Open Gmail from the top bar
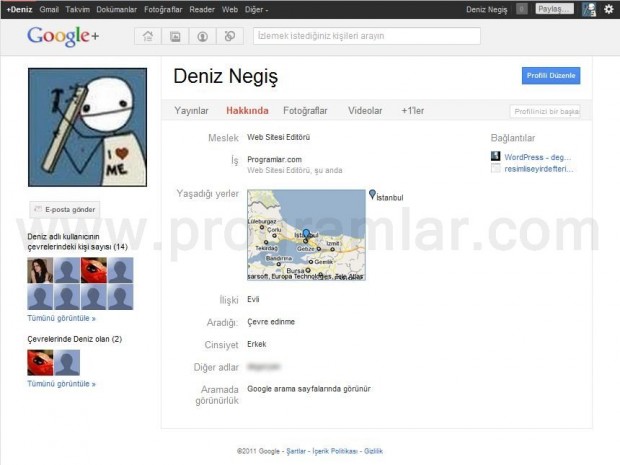 click(x=49, y=9)
